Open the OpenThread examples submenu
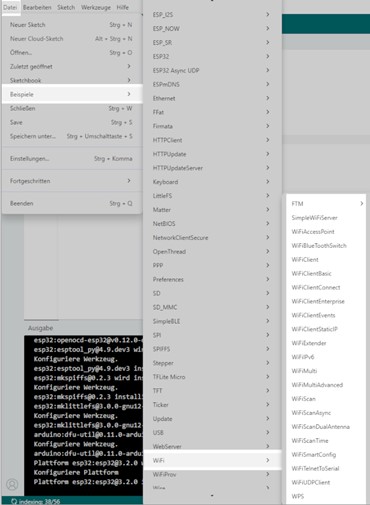Viewport: 370px width, 505px height. pyautogui.click(x=212, y=252)
